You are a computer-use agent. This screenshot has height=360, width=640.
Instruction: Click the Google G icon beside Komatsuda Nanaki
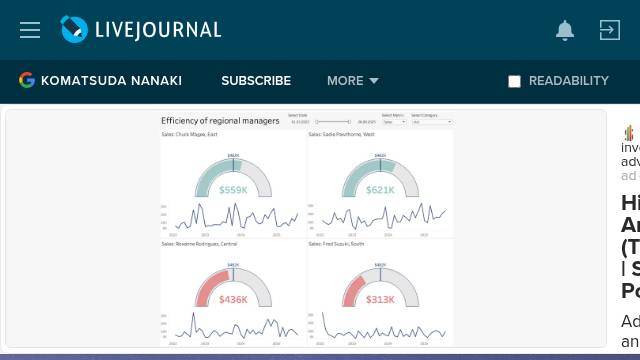27,80
